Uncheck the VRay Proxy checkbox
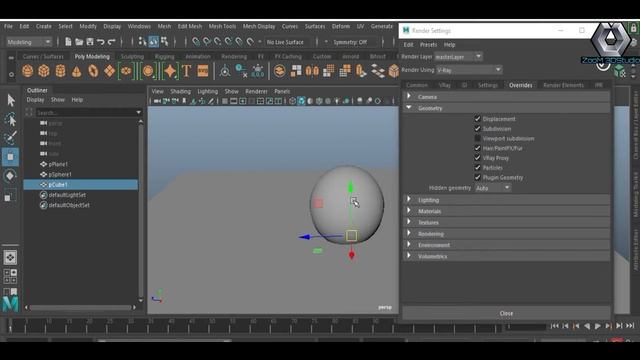 (477, 158)
